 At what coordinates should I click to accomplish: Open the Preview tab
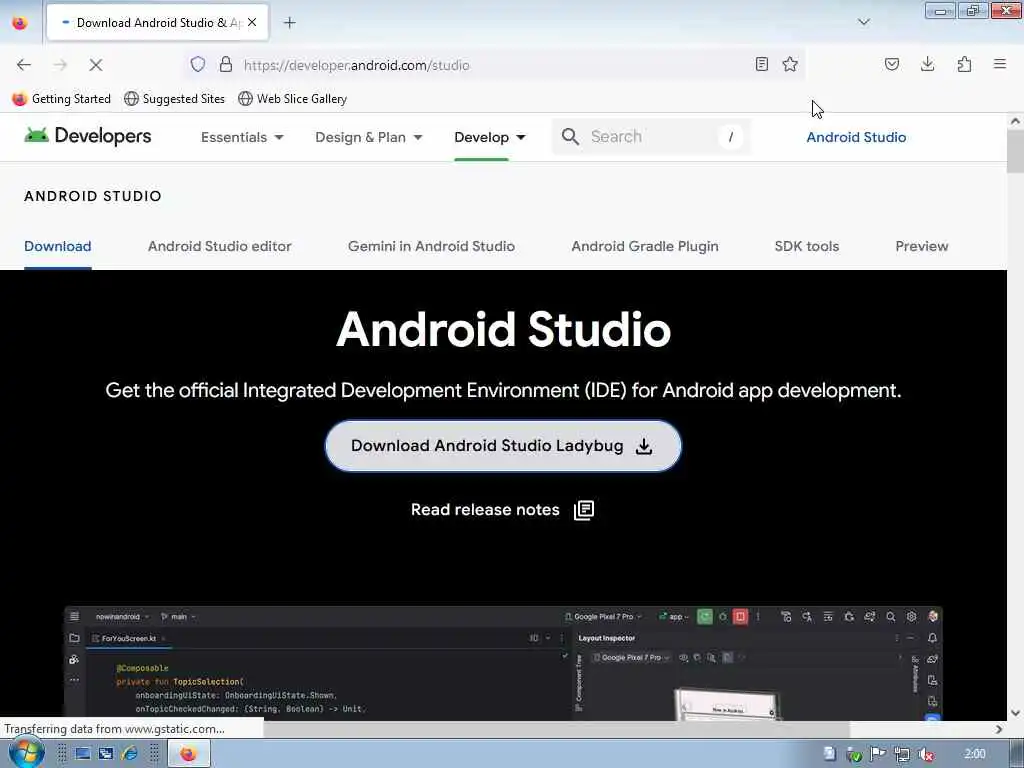921,246
